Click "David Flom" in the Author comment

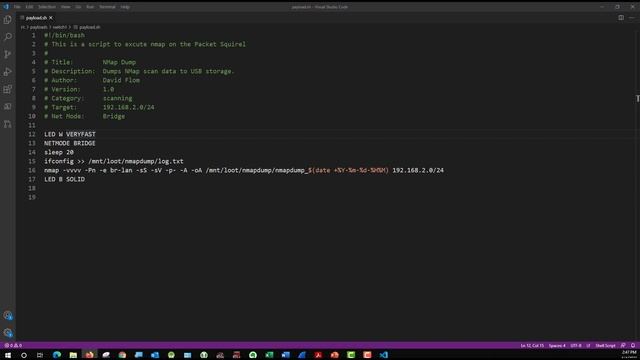point(121,80)
